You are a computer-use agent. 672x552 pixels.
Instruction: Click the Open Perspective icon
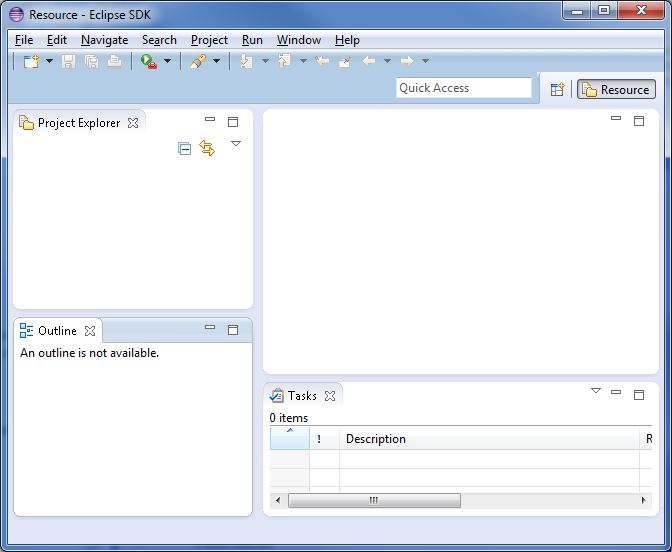[558, 89]
